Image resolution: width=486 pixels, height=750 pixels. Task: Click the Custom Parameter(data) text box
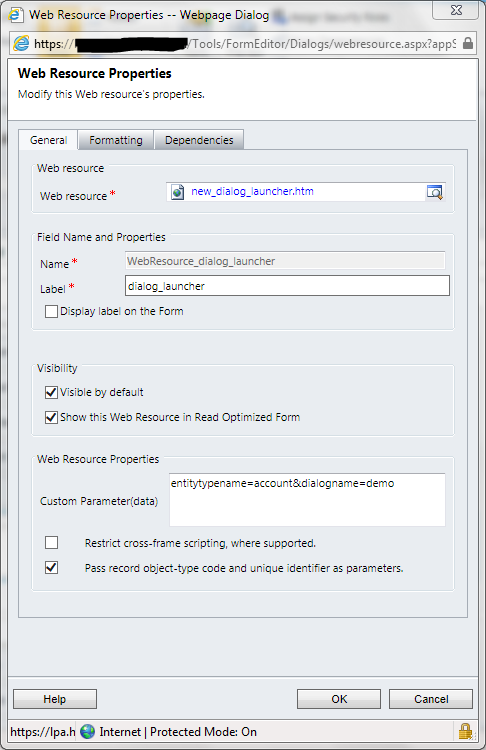(x=307, y=500)
